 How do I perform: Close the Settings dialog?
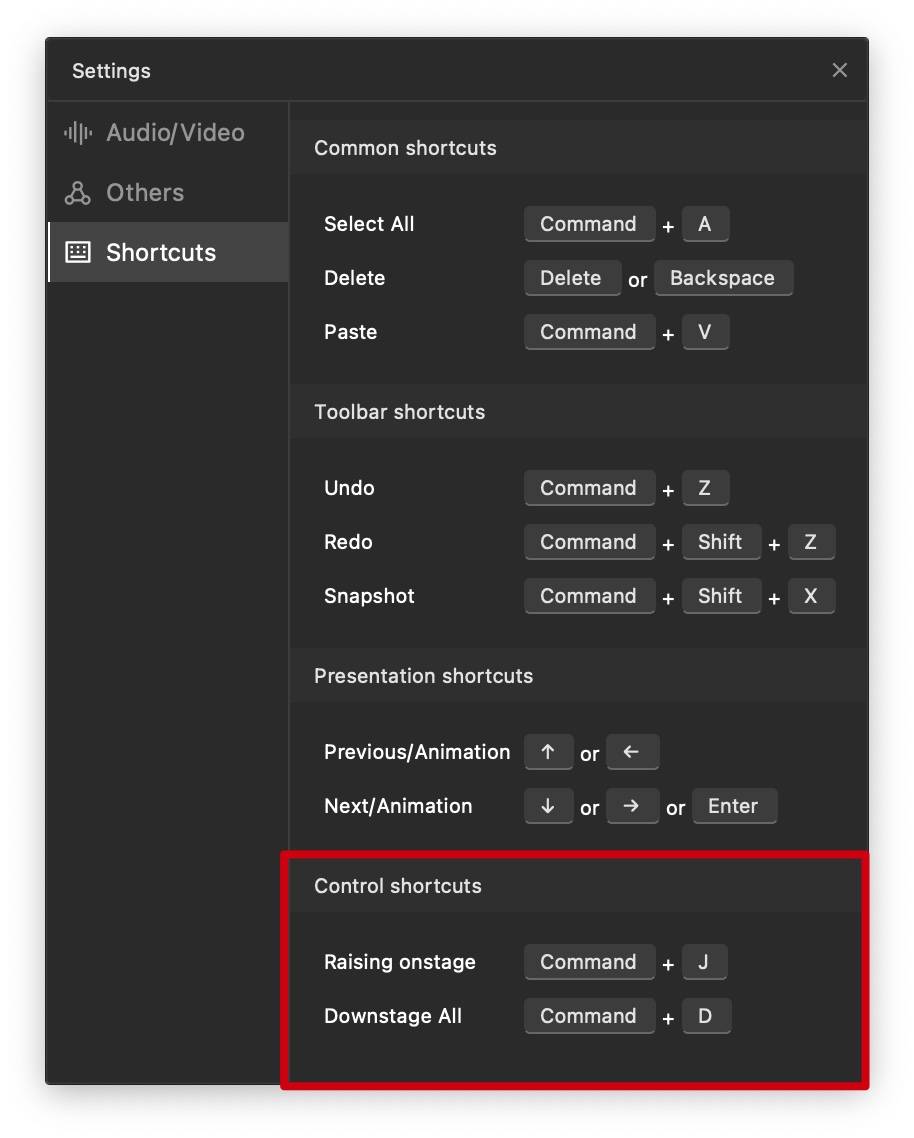click(x=840, y=70)
